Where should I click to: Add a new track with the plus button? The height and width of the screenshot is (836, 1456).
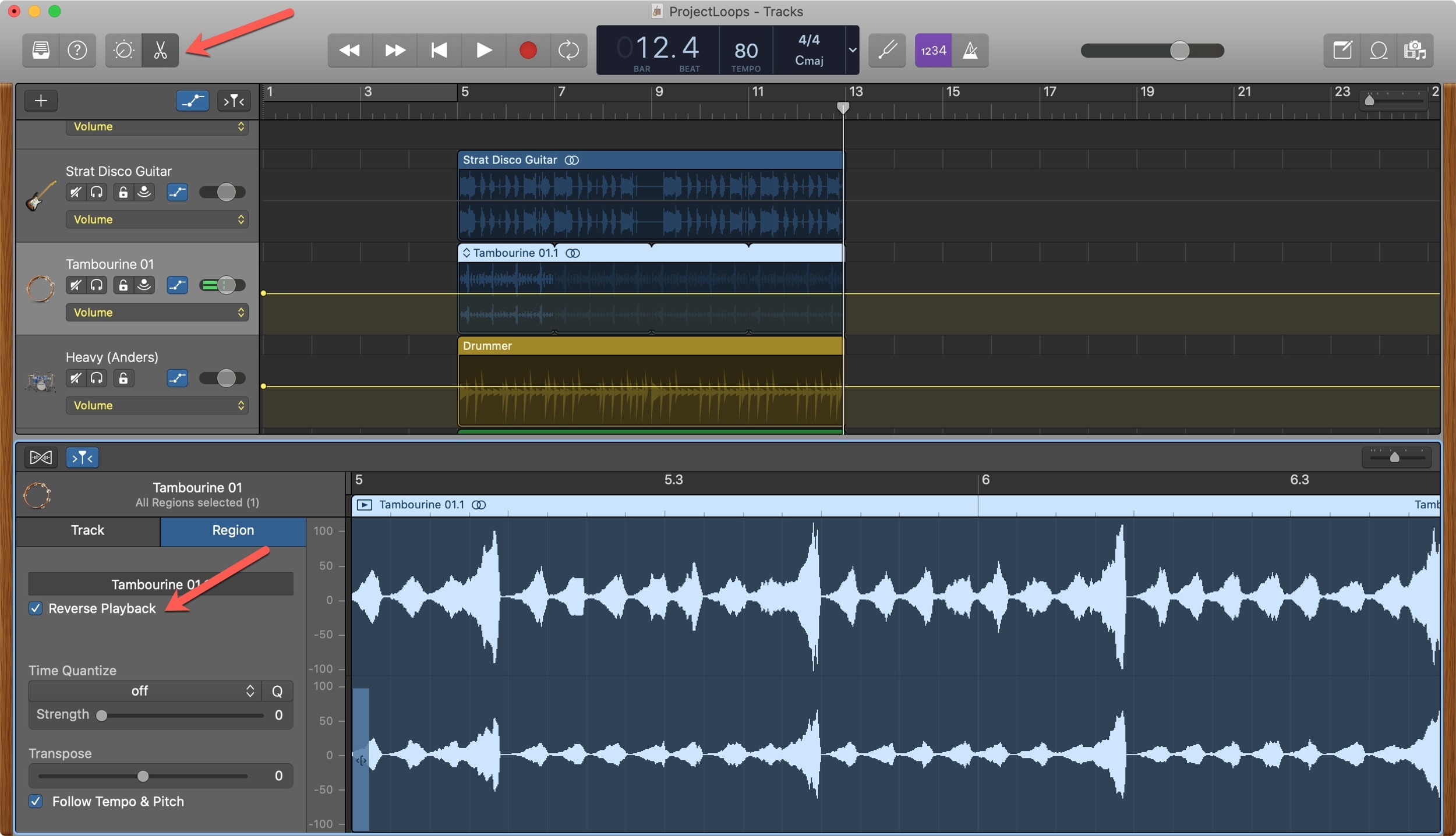[41, 100]
